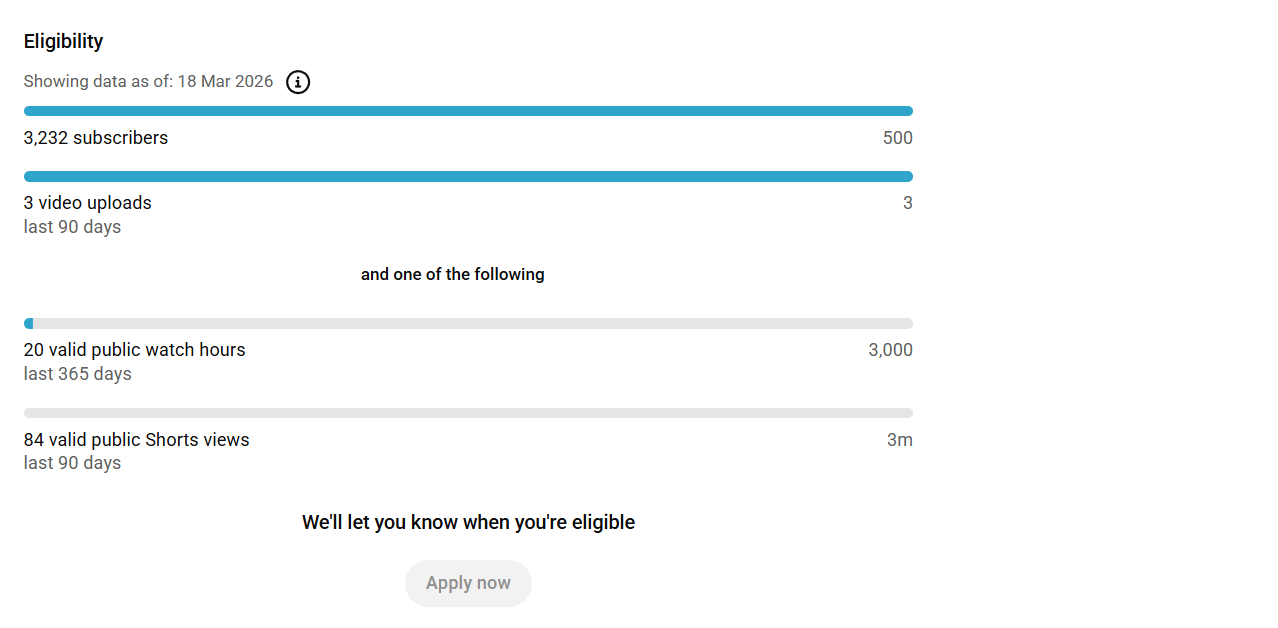The height and width of the screenshot is (628, 1278).
Task: Click the 'Showing data as of' date text
Action: pos(148,82)
